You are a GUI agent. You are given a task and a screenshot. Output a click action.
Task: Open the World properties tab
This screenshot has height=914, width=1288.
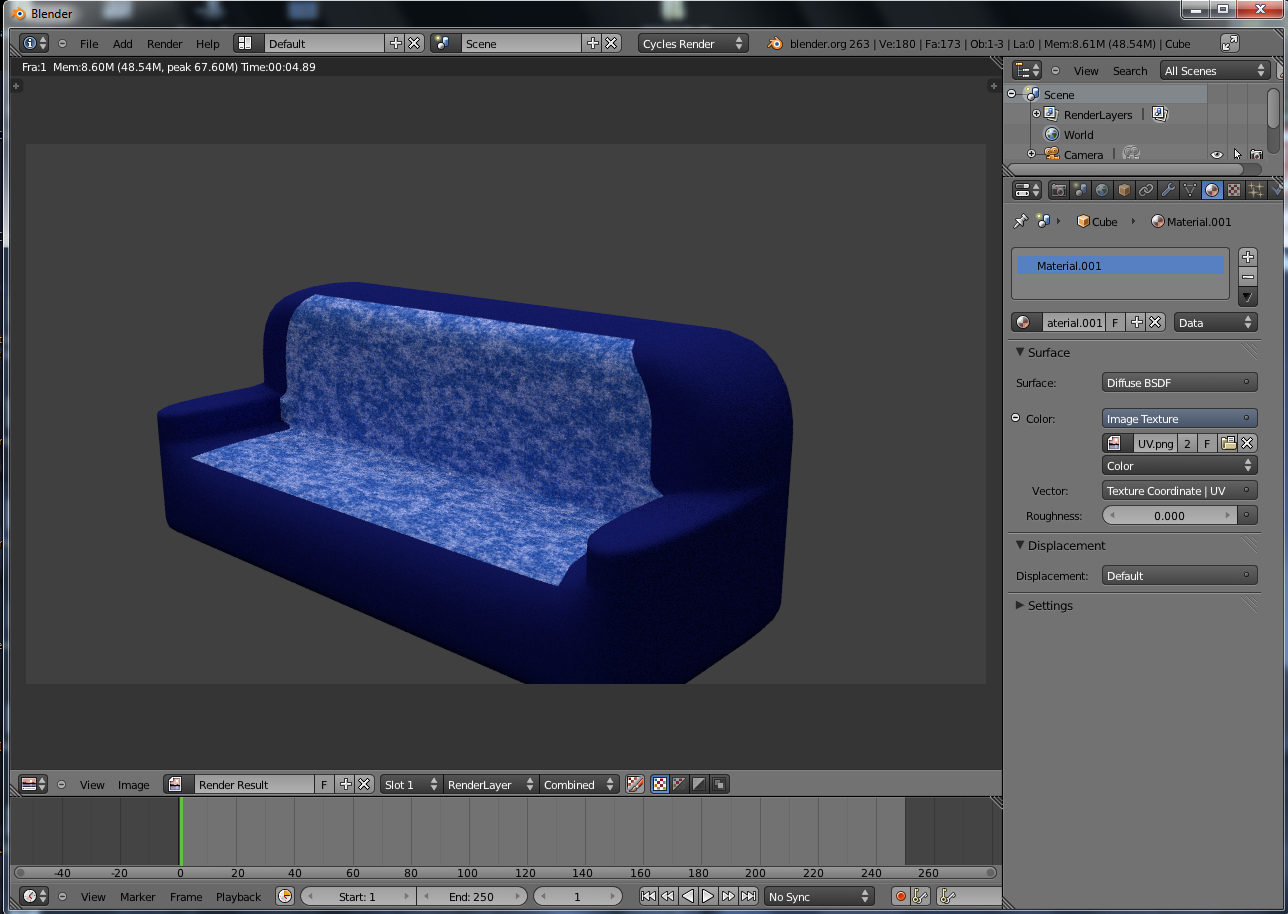[x=1102, y=190]
